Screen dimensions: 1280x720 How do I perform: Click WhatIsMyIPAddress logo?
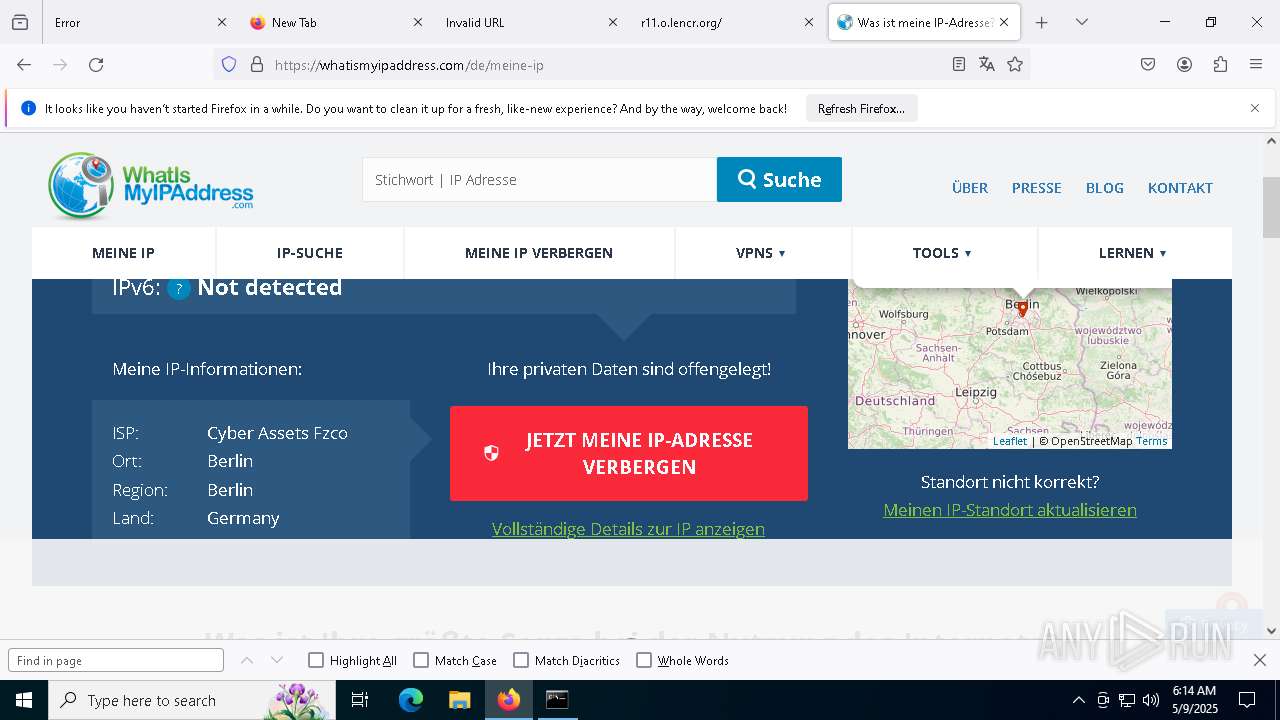click(150, 186)
